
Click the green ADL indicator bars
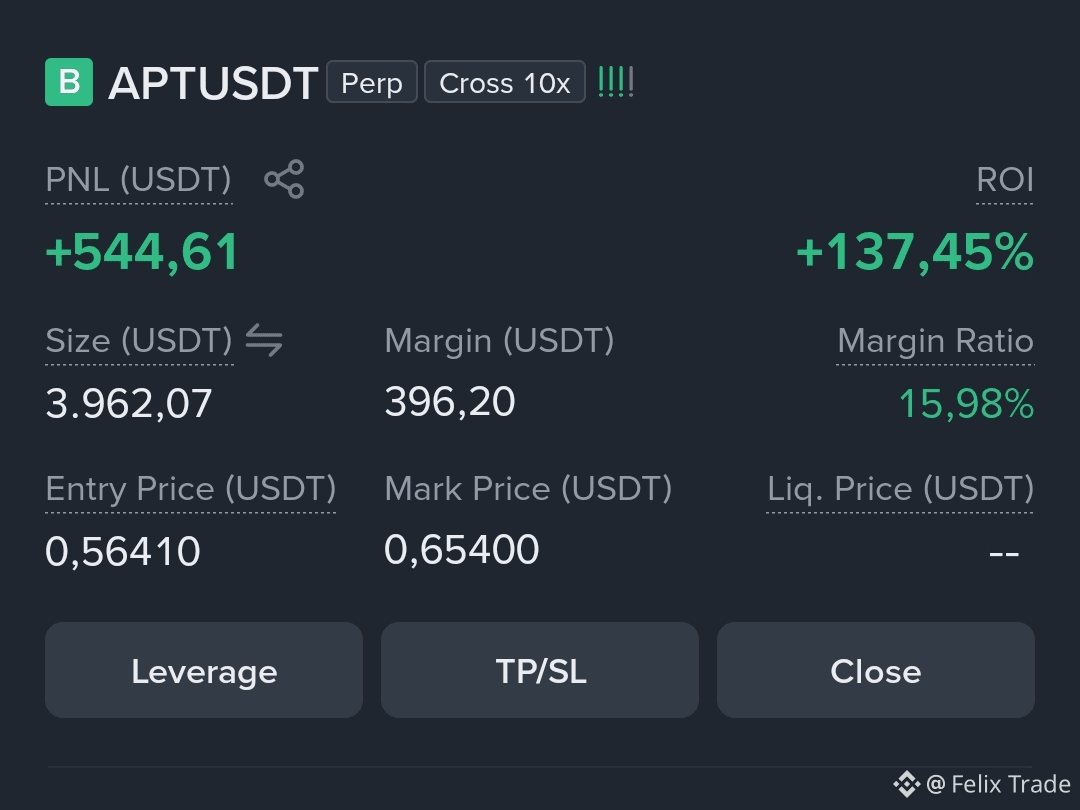(616, 82)
